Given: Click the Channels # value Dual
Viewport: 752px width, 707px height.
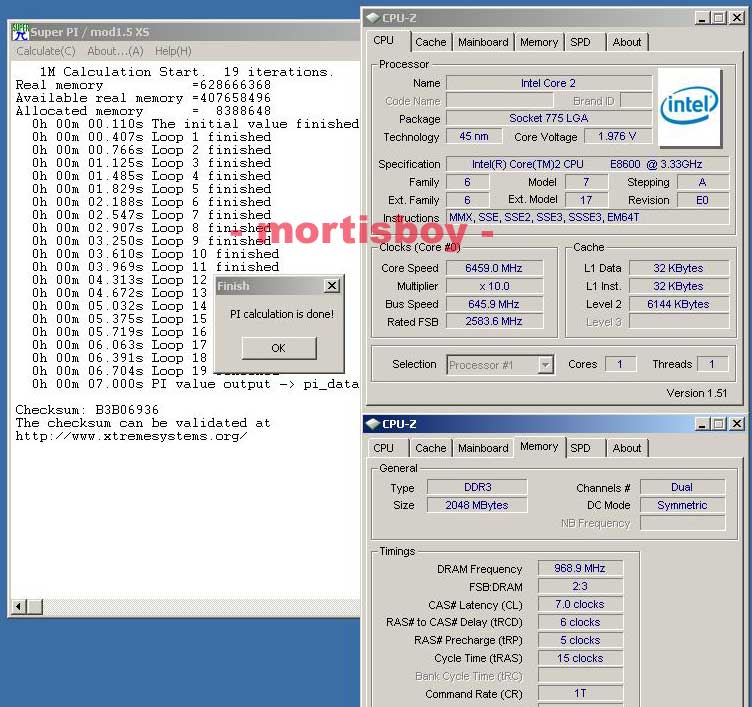Looking at the screenshot, I should coord(682,487).
